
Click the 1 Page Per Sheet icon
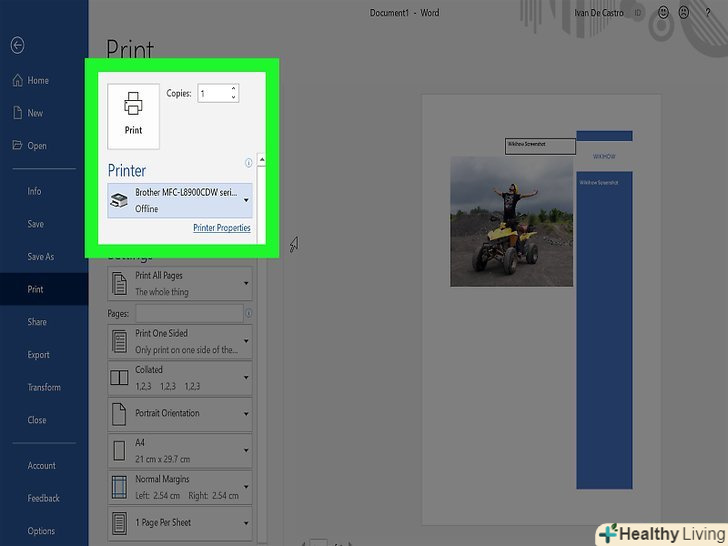(119, 523)
